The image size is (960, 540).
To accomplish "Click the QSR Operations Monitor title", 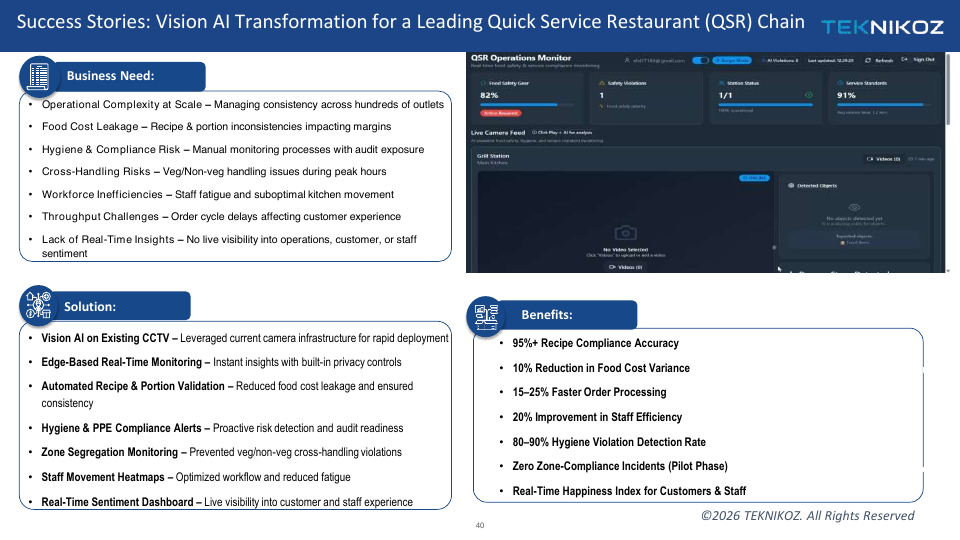I will (521, 58).
